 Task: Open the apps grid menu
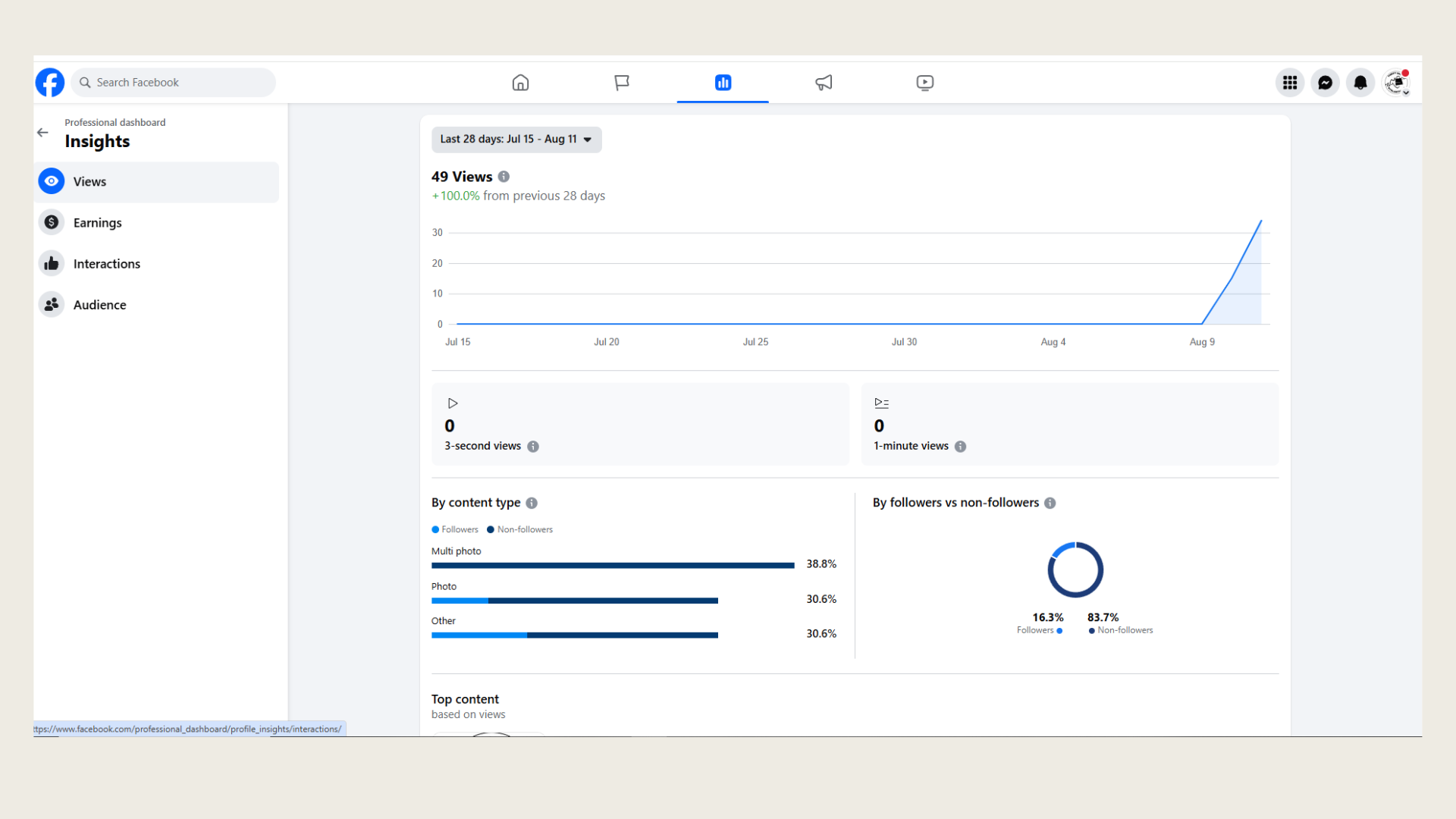[1290, 83]
